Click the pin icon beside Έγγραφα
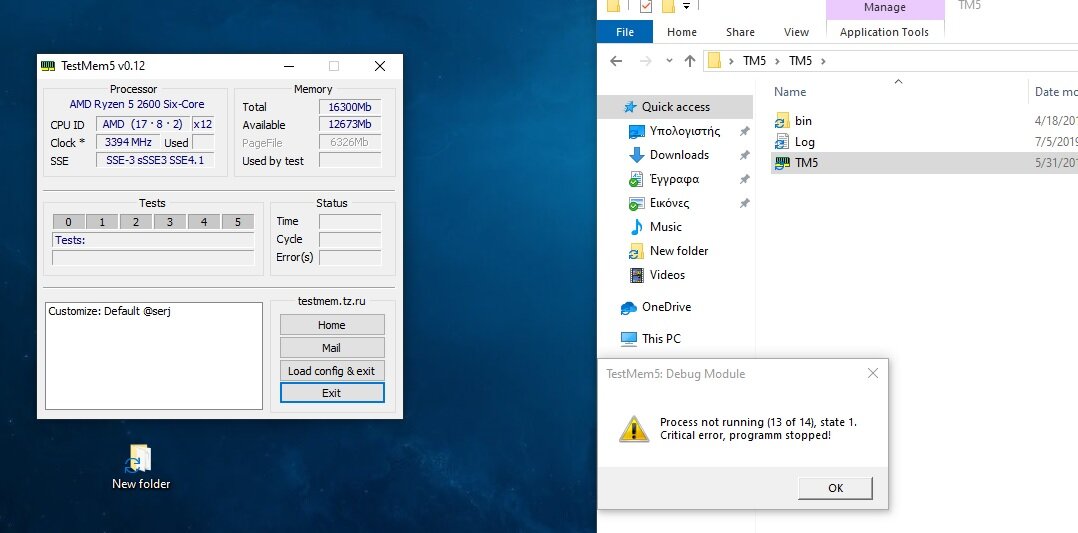This screenshot has height=533, width=1078. [744, 180]
